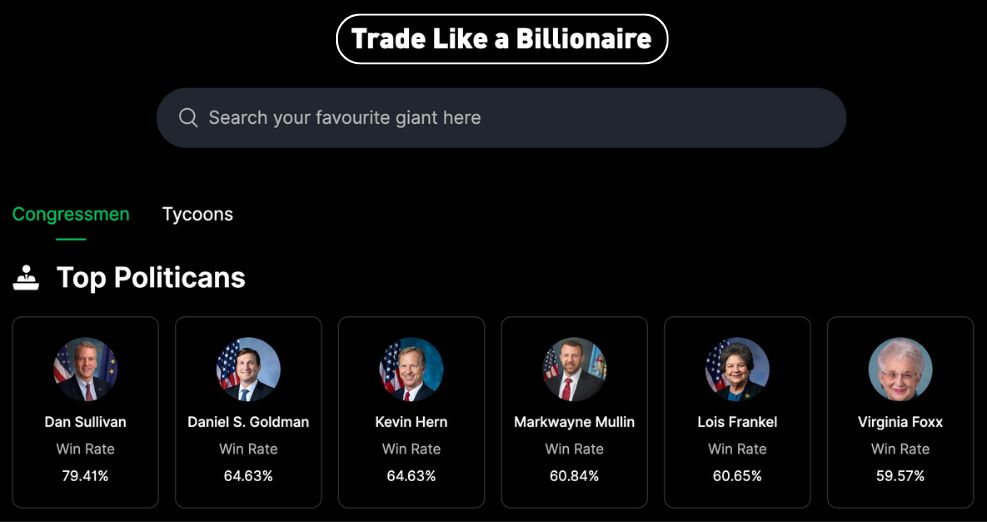Image resolution: width=987 pixels, height=522 pixels.
Task: Select the Virginia Foxx name label
Action: 900,422
